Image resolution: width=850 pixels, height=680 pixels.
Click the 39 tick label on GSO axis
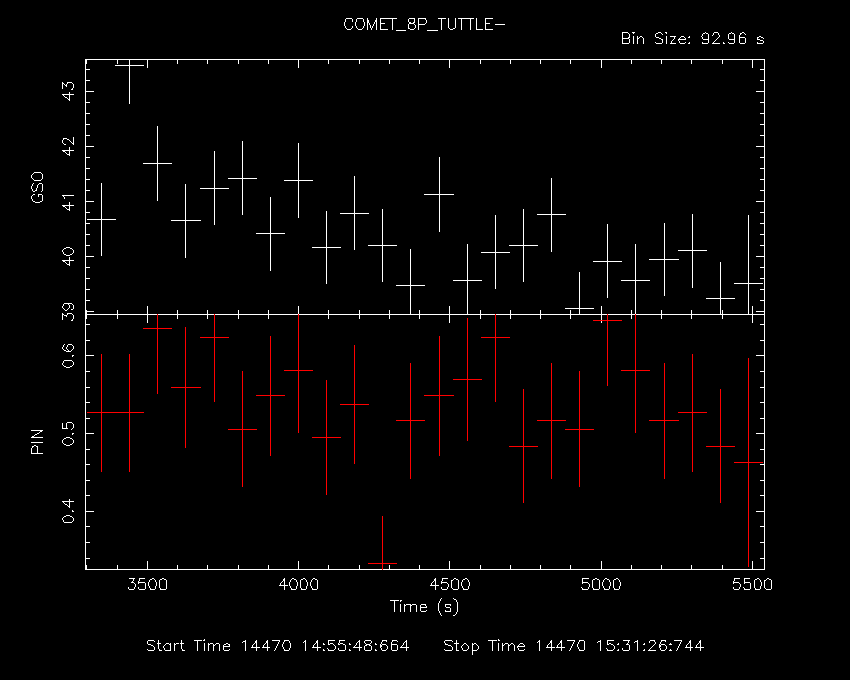(69, 312)
